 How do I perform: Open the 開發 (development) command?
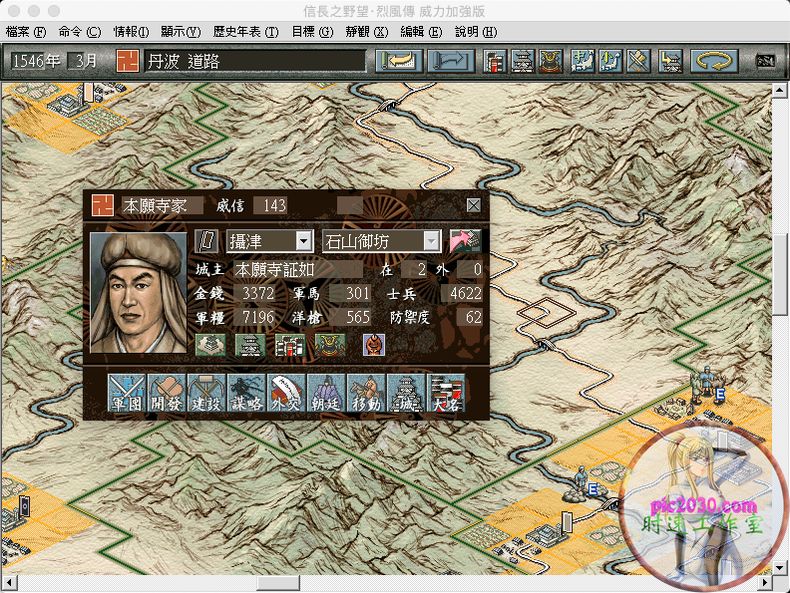coord(166,393)
